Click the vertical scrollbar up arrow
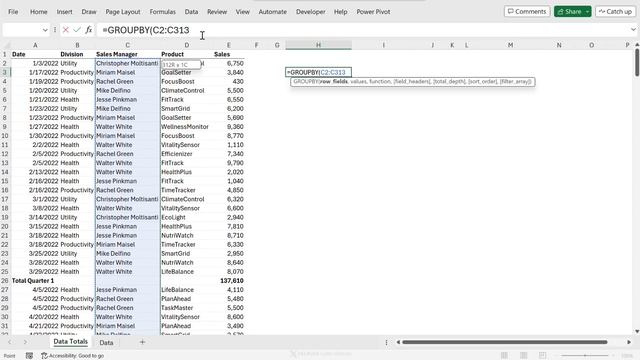Image resolution: width=640 pixels, height=360 pixels. coord(637,45)
